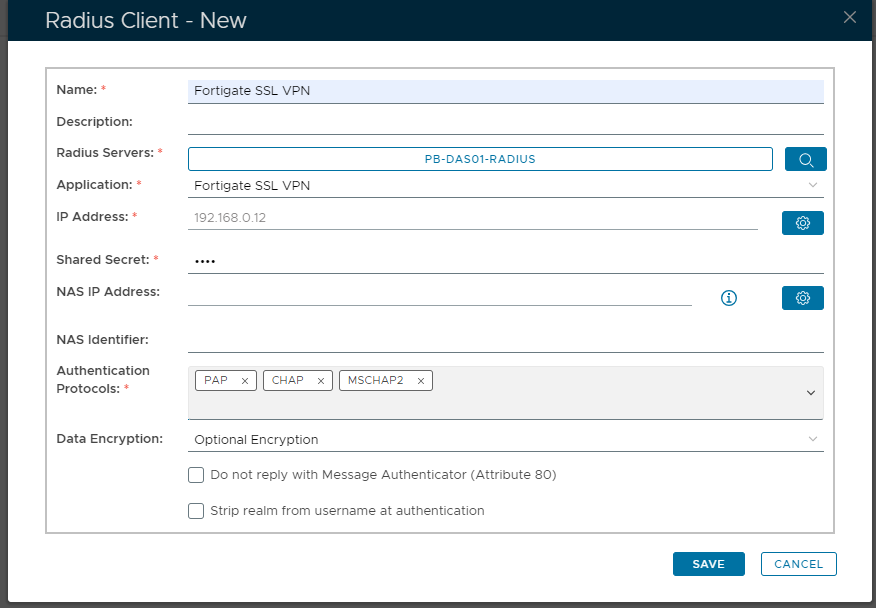Open the Data Encryption dropdown
The height and width of the screenshot is (608, 876).
click(812, 439)
